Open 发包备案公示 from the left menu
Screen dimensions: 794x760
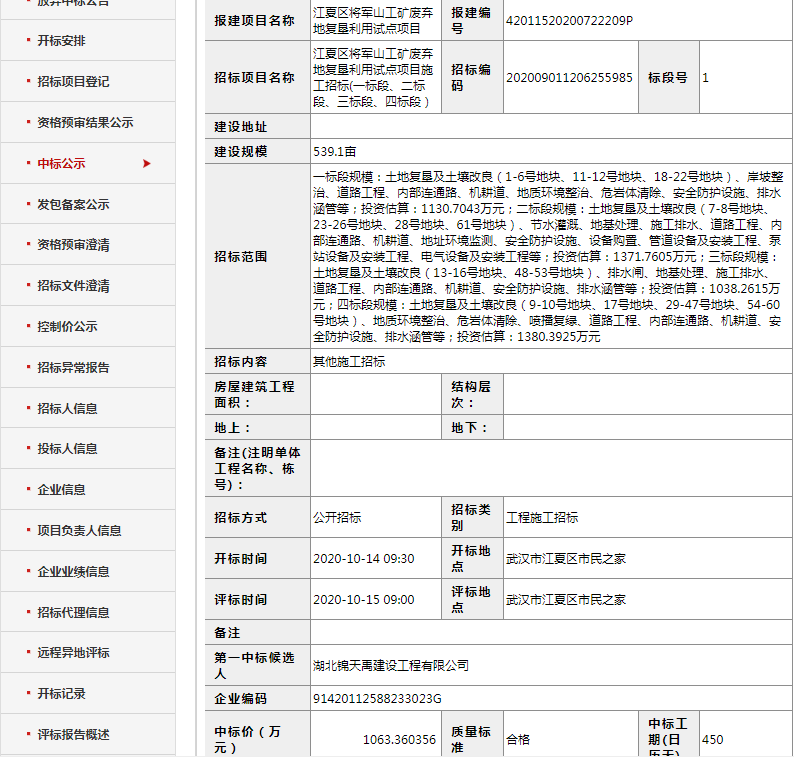pos(73,204)
